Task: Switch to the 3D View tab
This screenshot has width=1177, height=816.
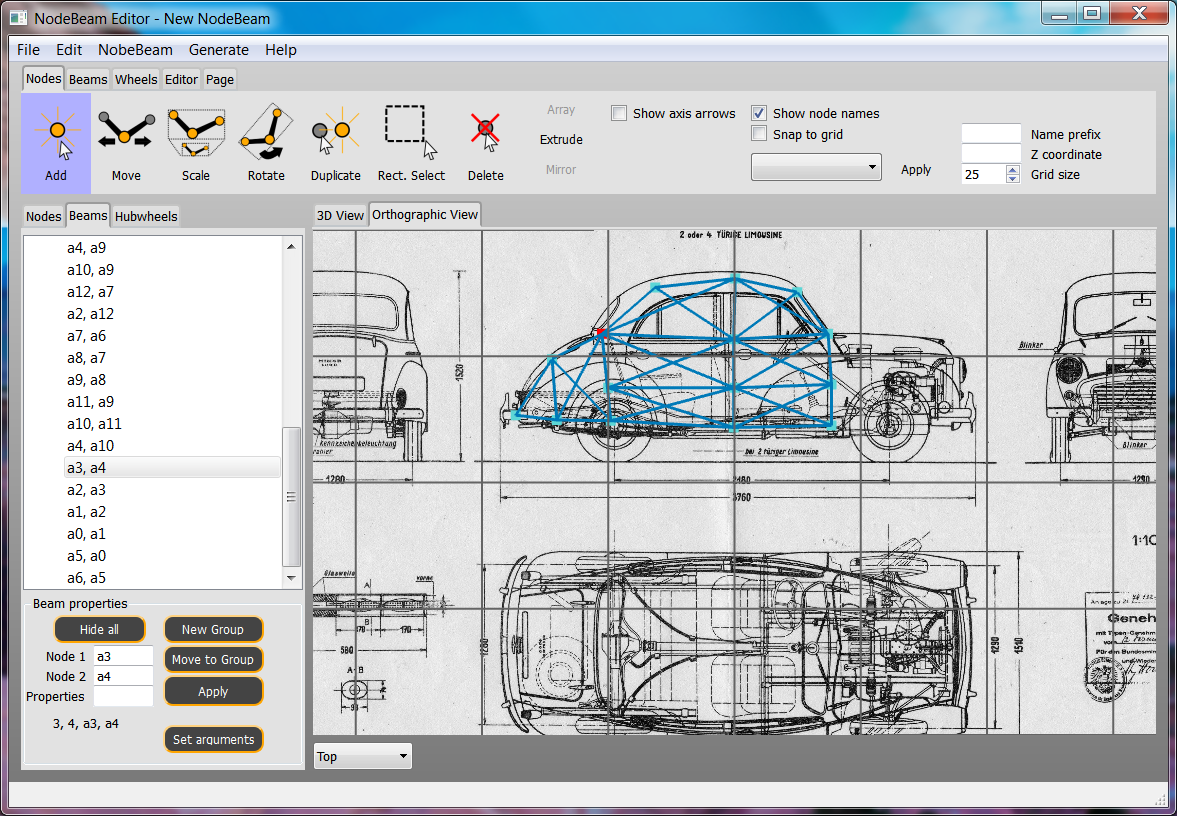Action: [x=340, y=215]
